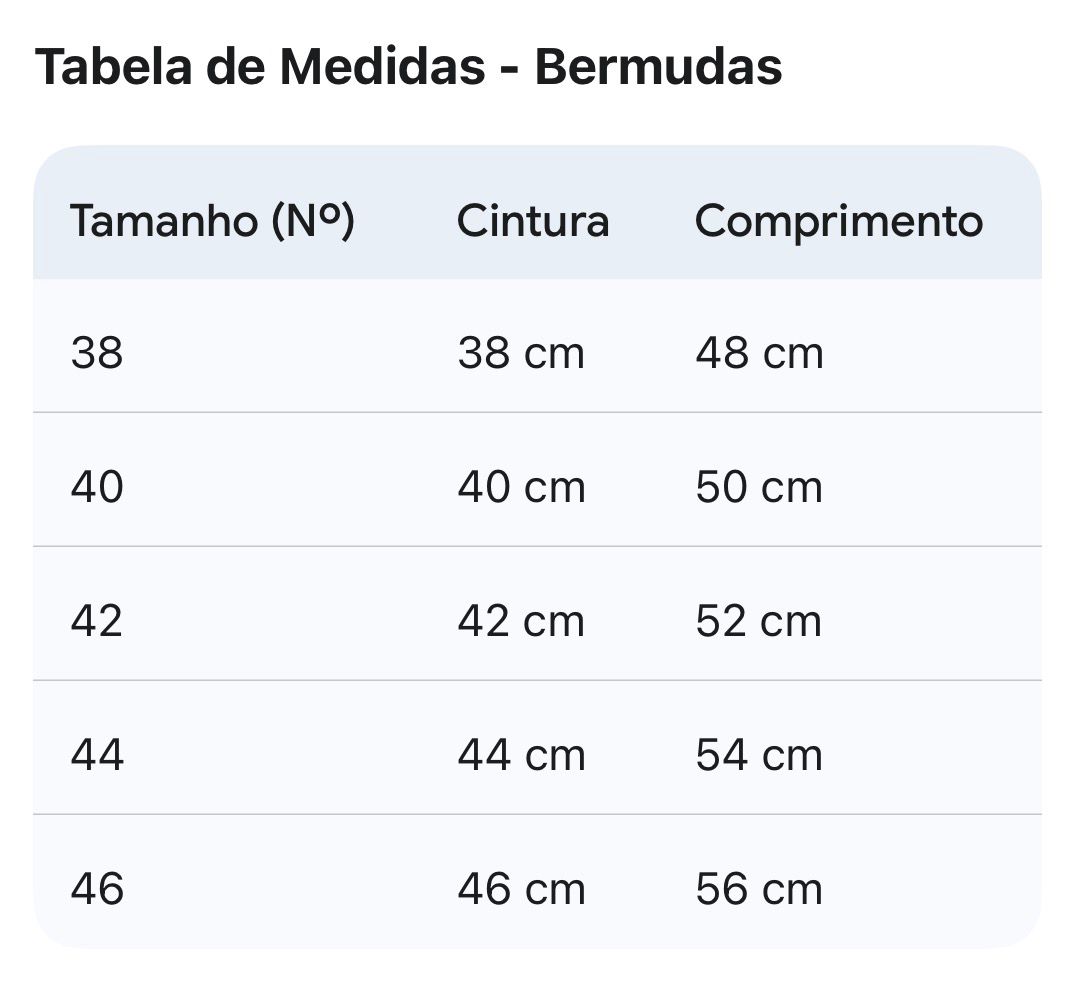
Task: Highlight the 42 cm waist cell
Action: [x=521, y=622]
